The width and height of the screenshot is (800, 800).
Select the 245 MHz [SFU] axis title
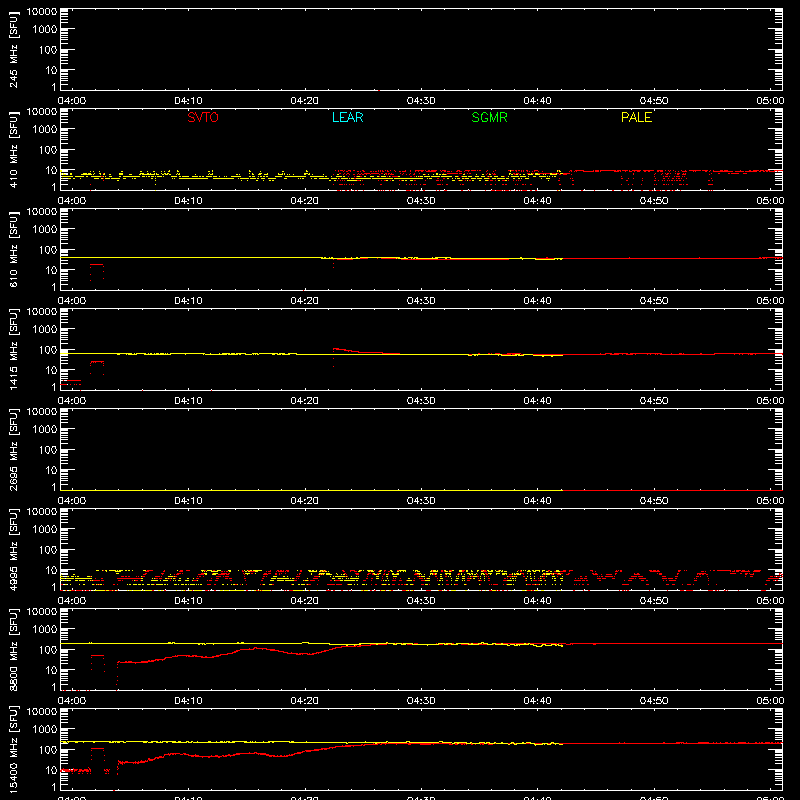click(13, 49)
